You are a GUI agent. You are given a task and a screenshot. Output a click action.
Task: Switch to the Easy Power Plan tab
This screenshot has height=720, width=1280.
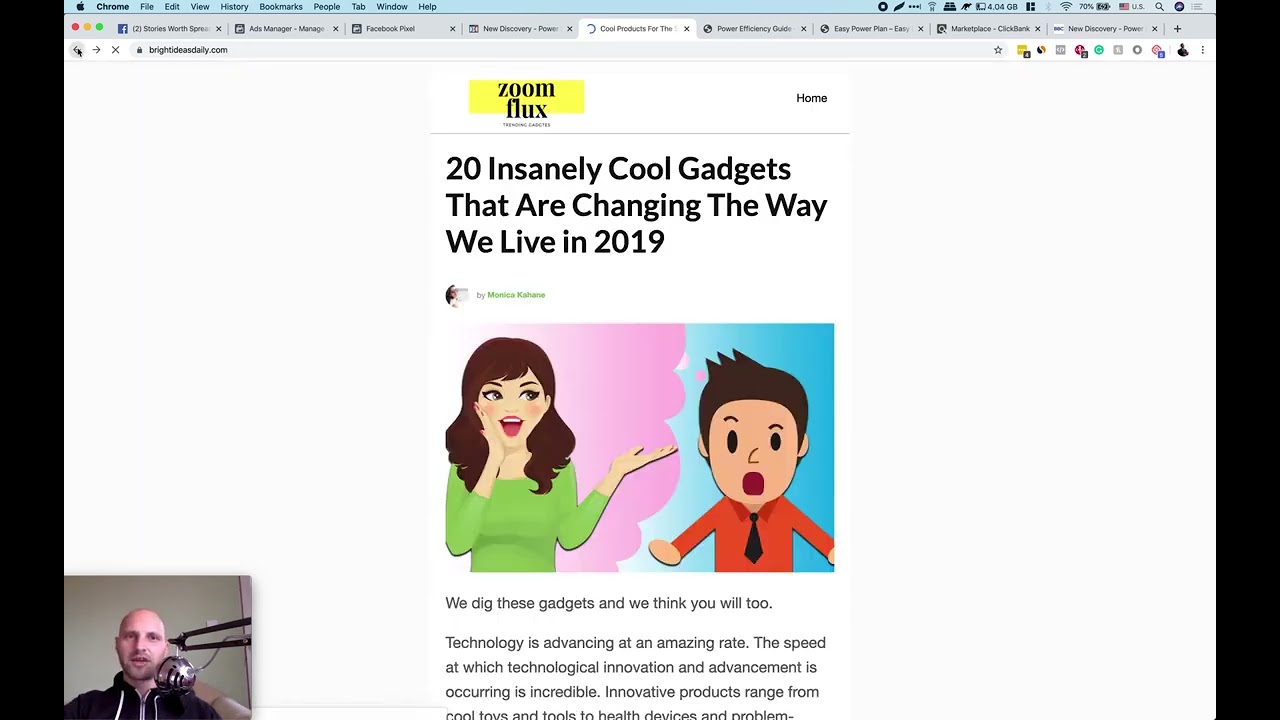[x=870, y=29]
